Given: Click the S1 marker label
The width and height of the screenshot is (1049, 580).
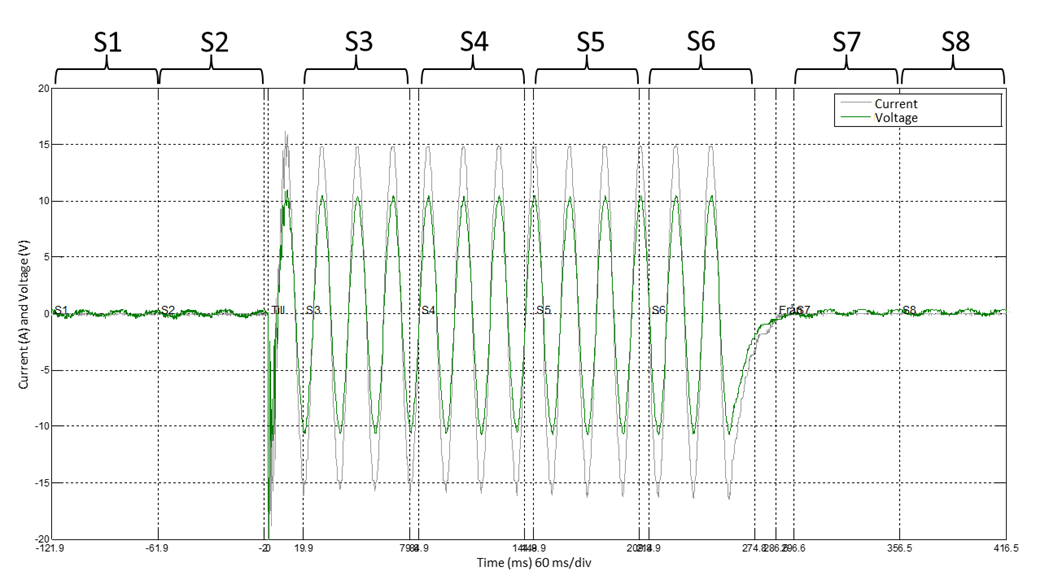Looking at the screenshot, I should (x=60, y=311).
